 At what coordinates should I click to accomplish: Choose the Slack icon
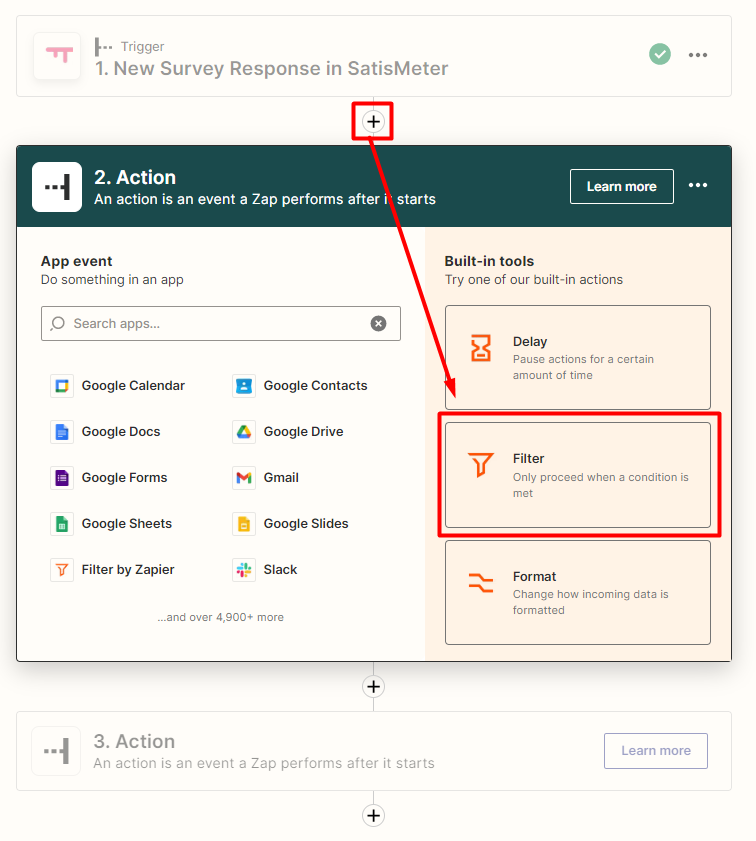pyautogui.click(x=244, y=570)
